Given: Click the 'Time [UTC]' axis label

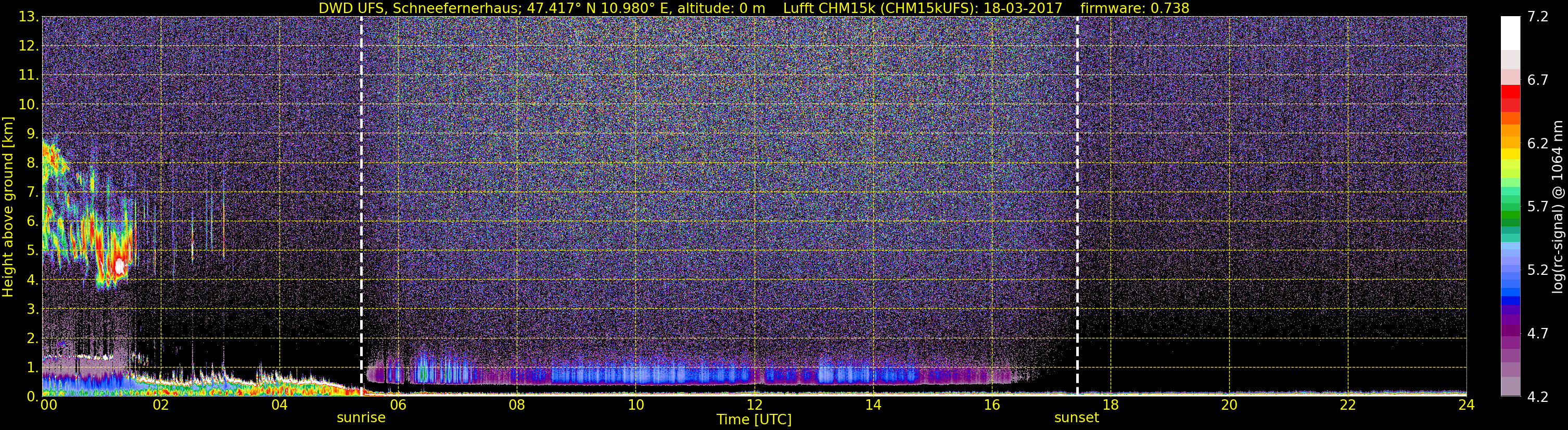Looking at the screenshot, I should tap(754, 419).
